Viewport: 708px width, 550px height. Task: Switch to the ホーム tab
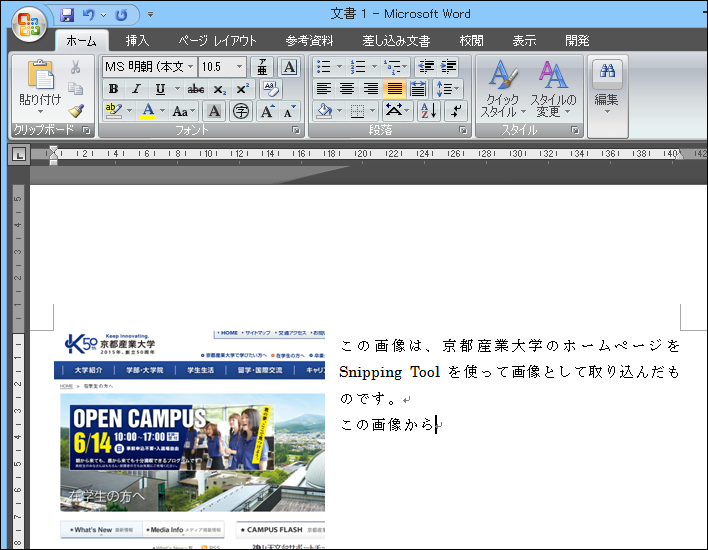click(81, 41)
